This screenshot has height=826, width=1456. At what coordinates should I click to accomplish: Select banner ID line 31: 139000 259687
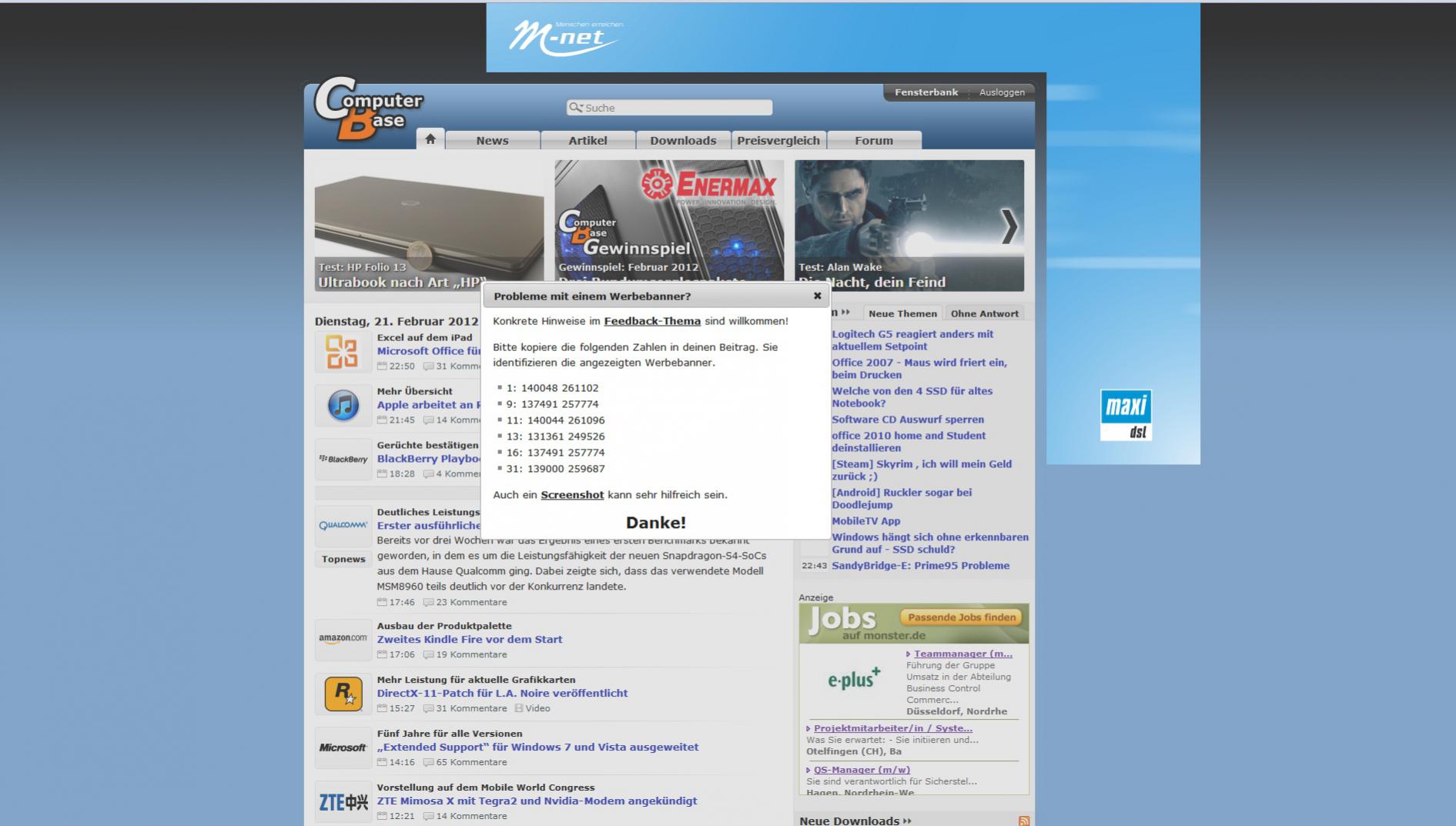(555, 469)
